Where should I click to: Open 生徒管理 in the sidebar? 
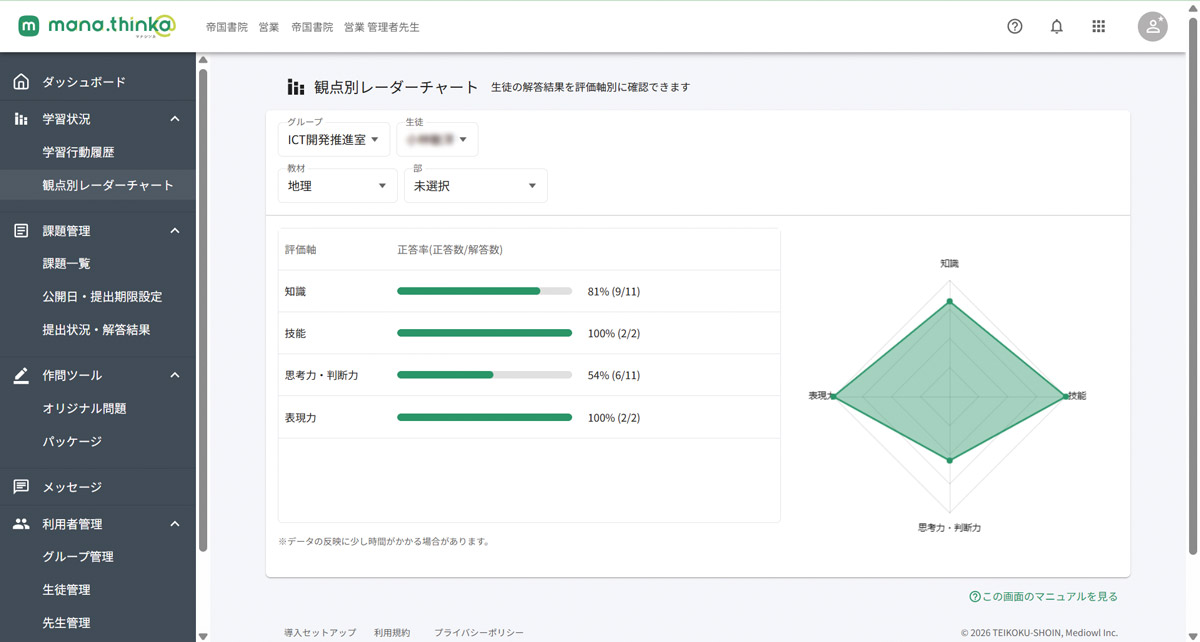[x=66, y=590]
